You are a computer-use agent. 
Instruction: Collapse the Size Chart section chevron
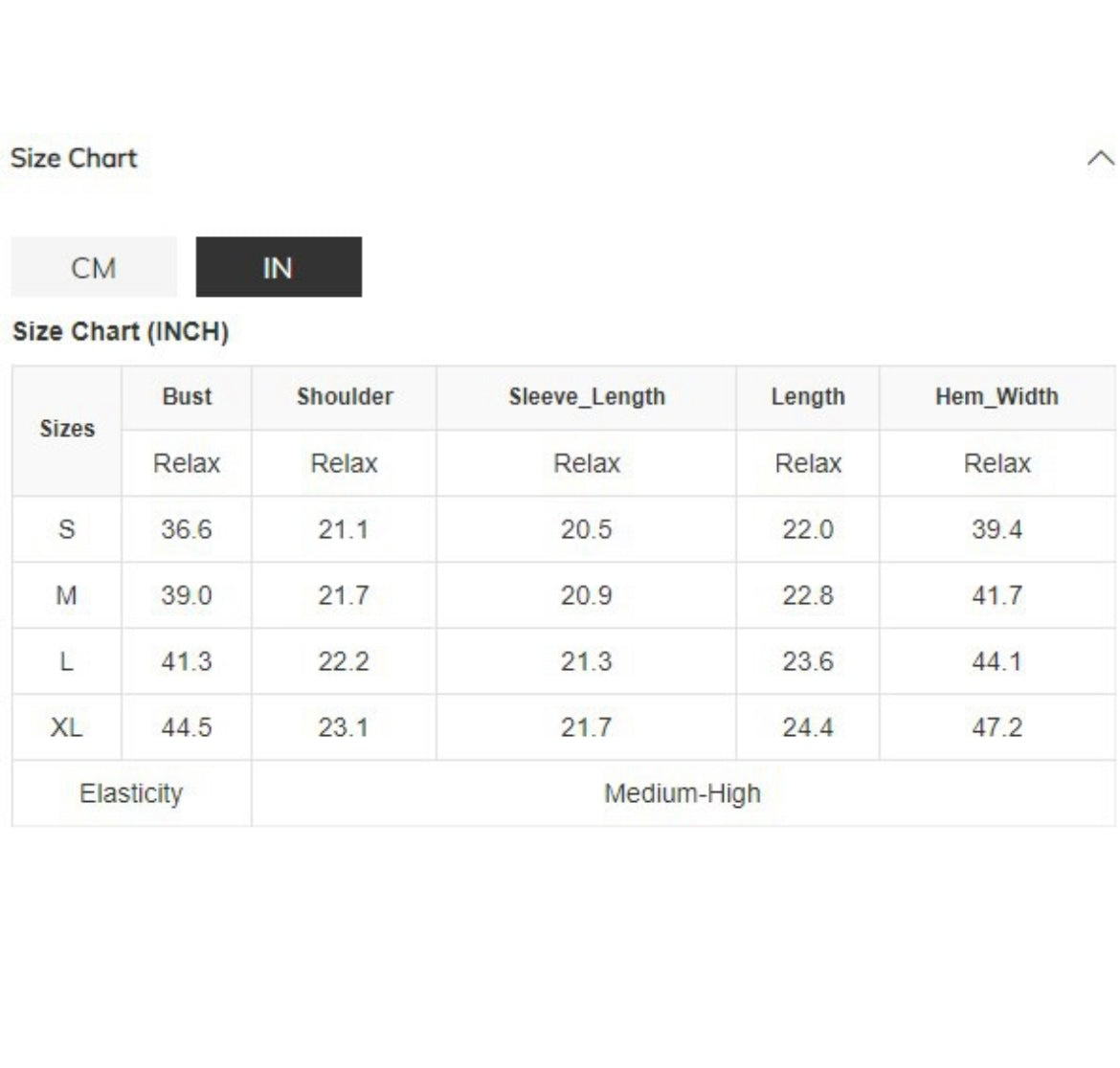tap(1100, 158)
